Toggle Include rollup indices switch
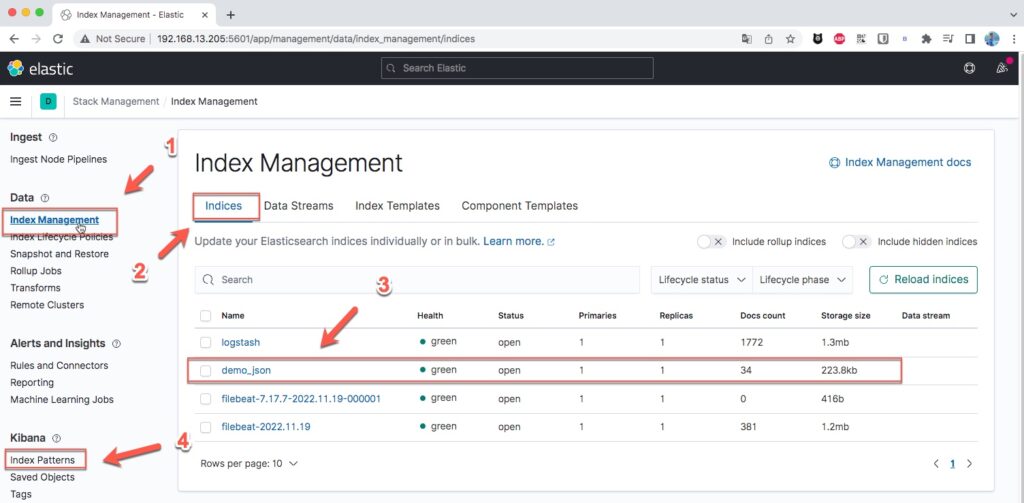The width and height of the screenshot is (1024, 503). pos(711,242)
